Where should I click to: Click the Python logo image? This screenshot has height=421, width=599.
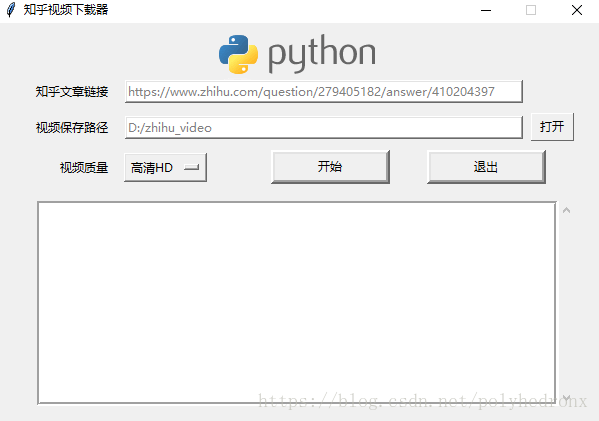(x=297, y=54)
